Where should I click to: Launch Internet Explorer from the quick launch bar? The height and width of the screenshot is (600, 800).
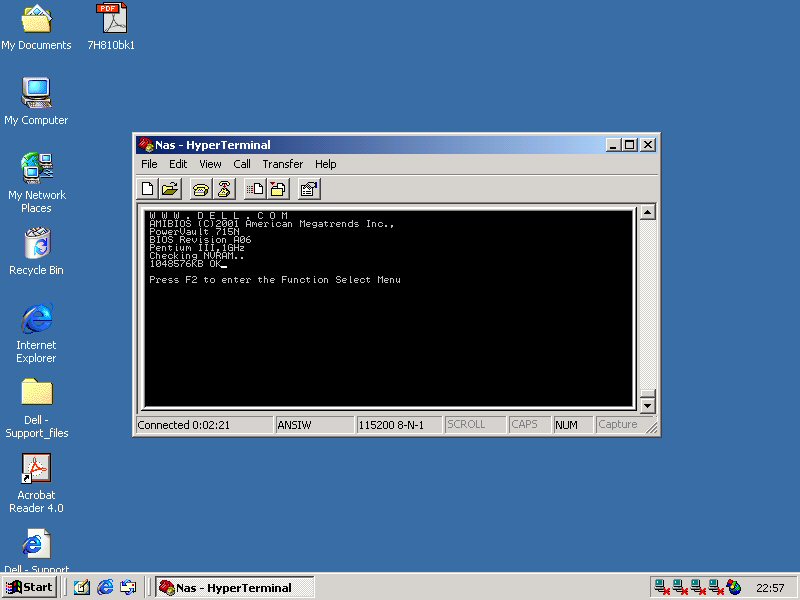105,587
